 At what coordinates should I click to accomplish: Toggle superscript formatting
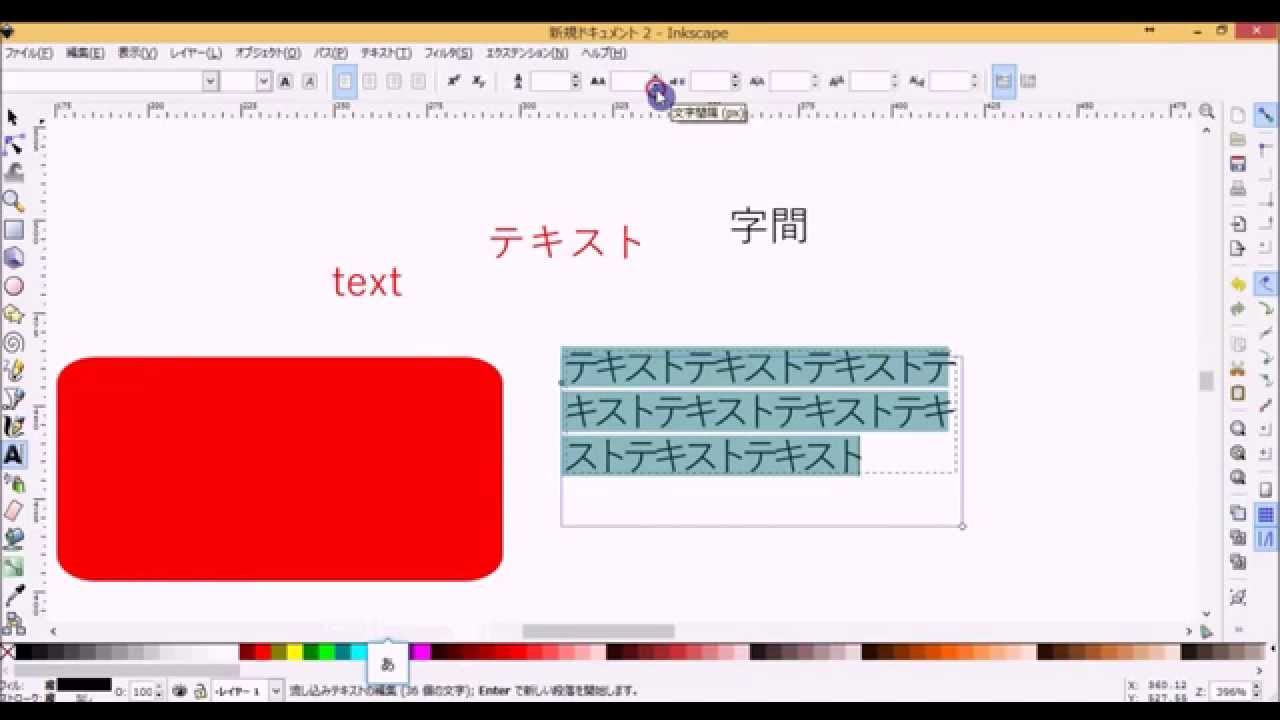(x=454, y=82)
